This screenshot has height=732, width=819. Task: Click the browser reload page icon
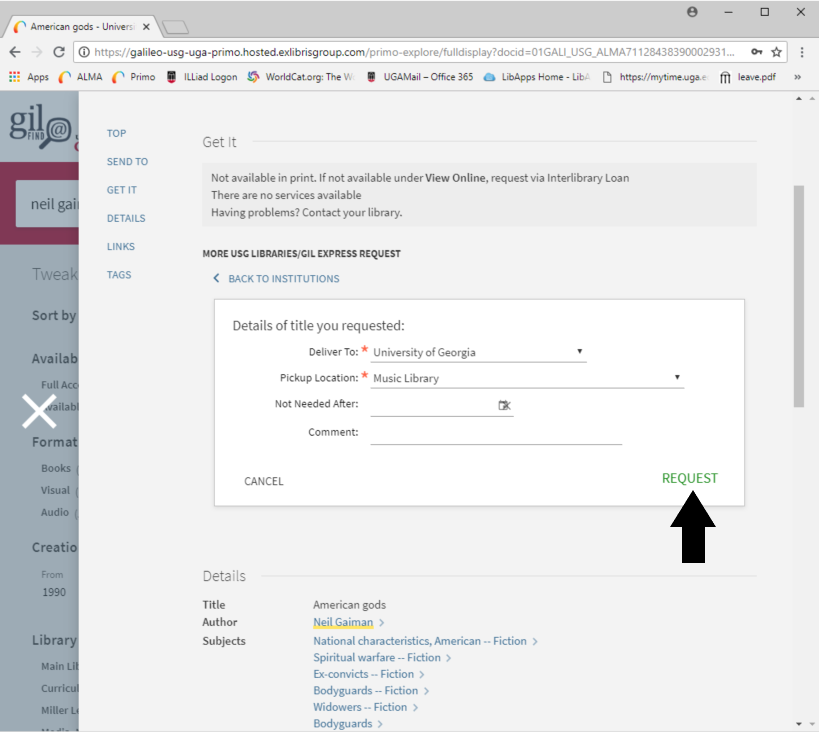(x=59, y=52)
